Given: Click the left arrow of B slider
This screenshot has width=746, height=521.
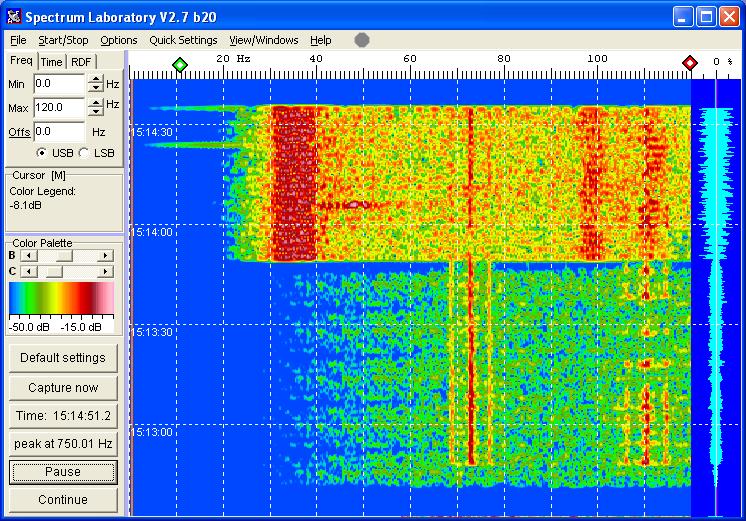Looking at the screenshot, I should [27, 256].
